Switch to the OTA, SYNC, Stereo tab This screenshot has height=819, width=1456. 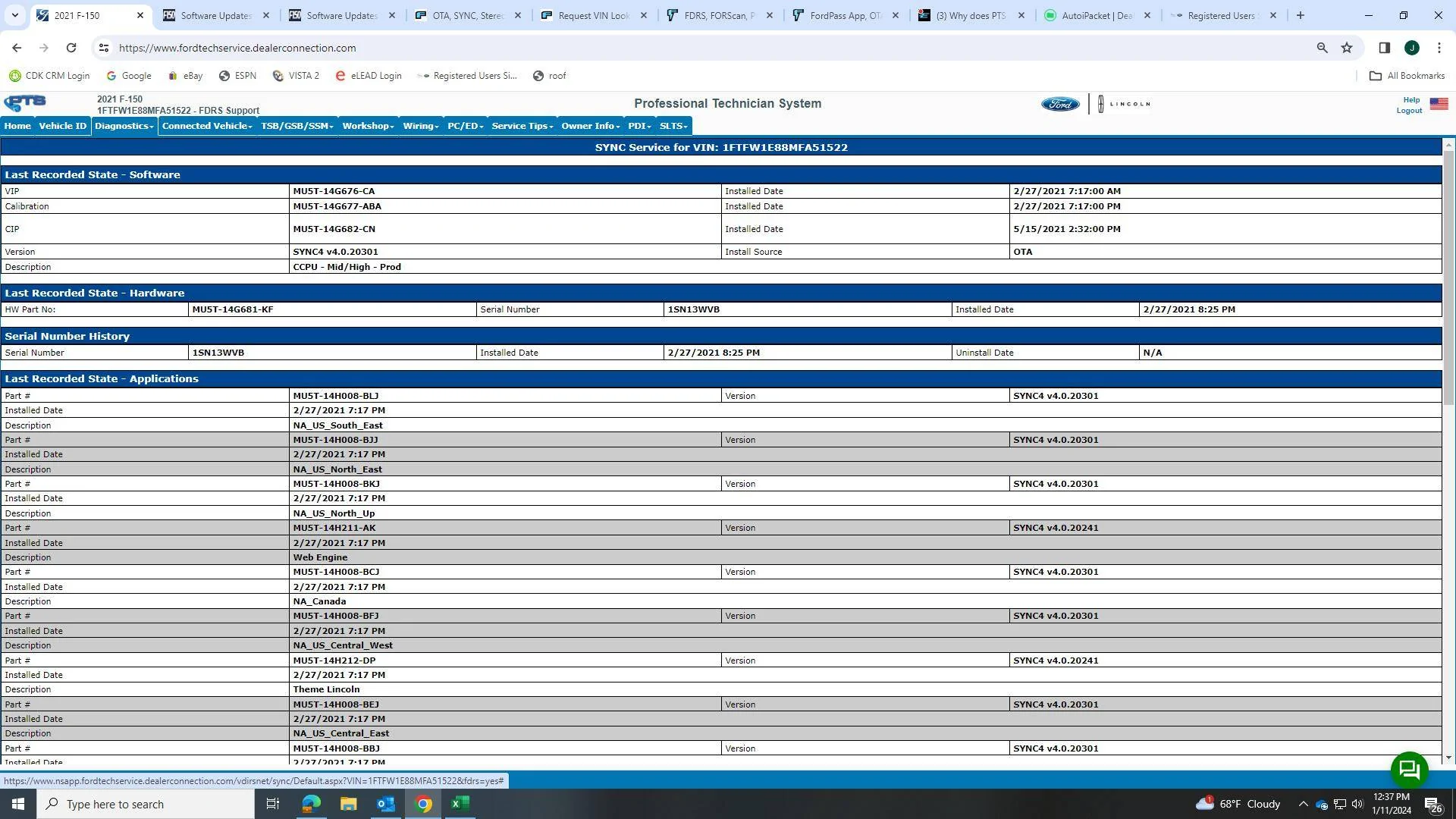coord(466,15)
